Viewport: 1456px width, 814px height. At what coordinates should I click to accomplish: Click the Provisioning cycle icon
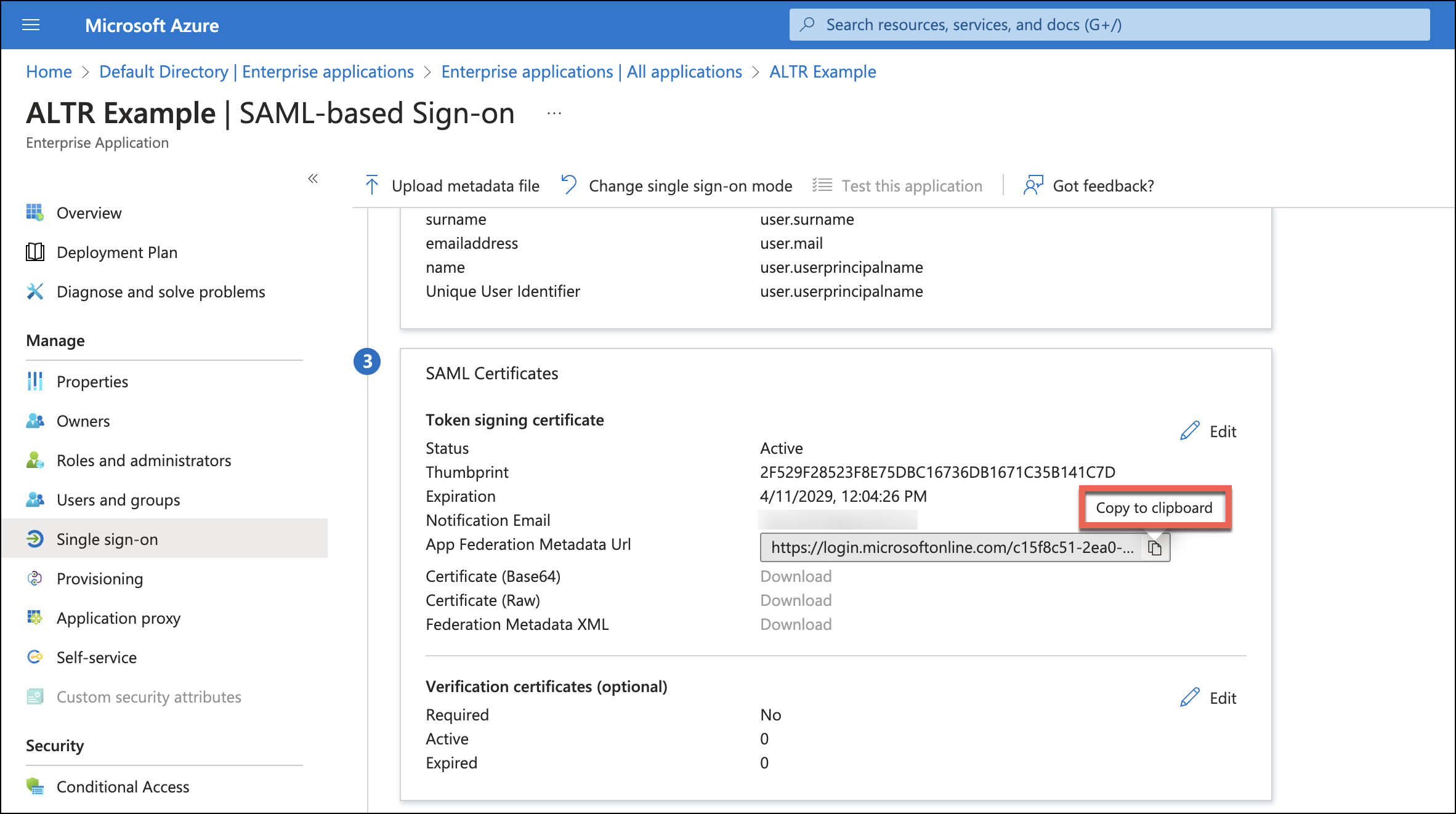coord(35,578)
